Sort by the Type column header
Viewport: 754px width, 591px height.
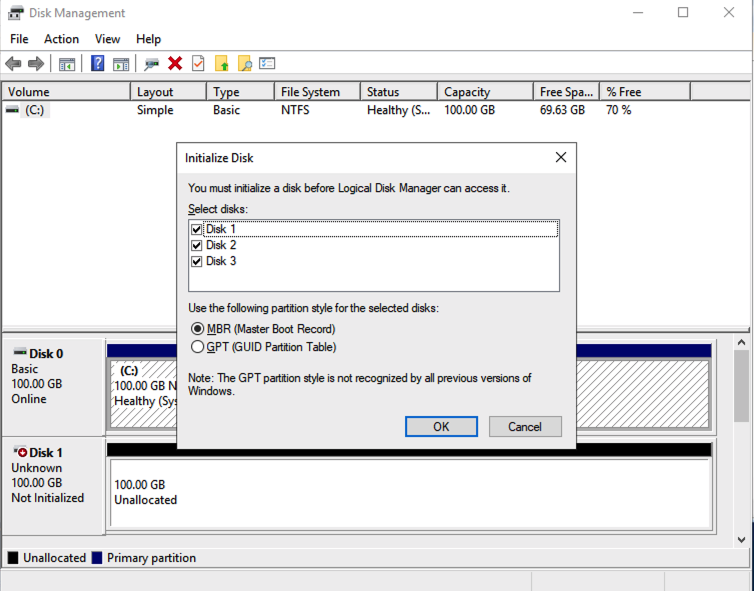[240, 92]
